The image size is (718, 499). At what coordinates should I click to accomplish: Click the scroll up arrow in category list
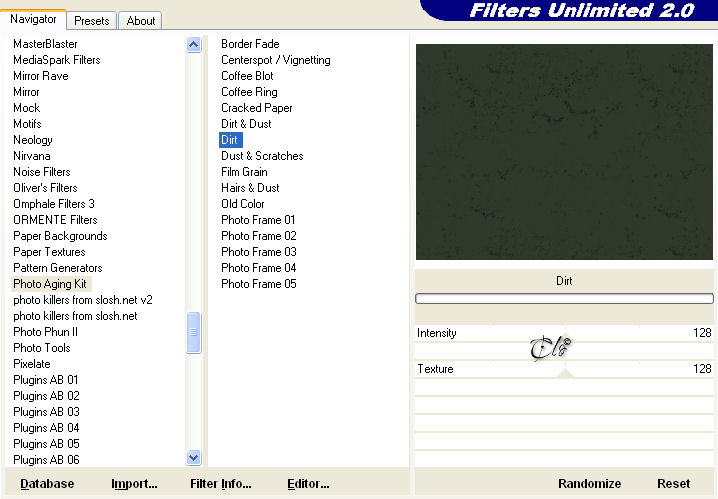point(194,45)
